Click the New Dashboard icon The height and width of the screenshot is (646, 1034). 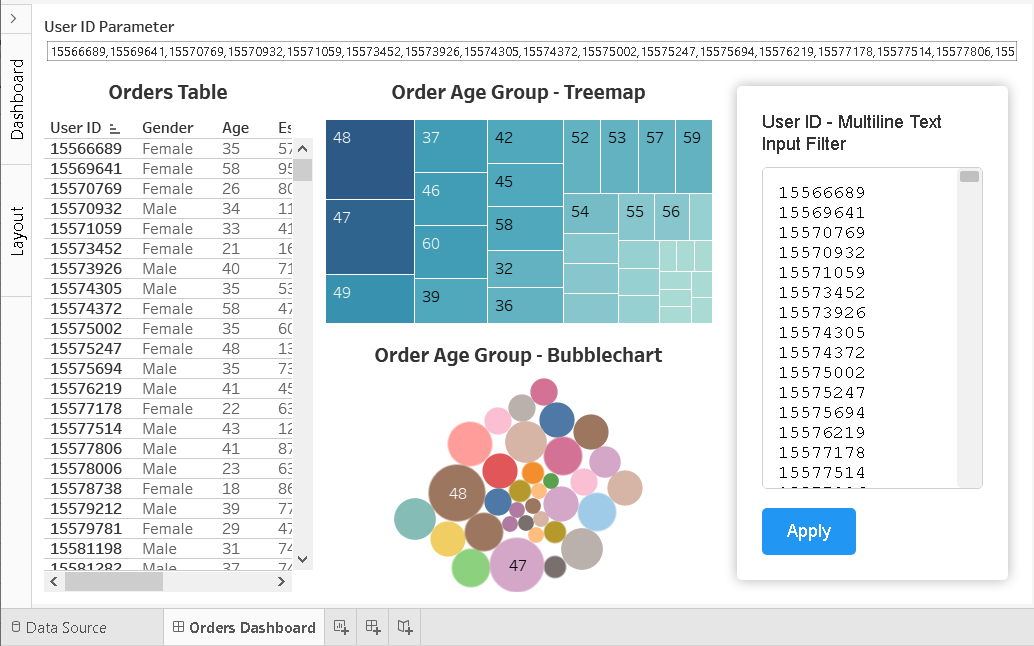(x=373, y=628)
